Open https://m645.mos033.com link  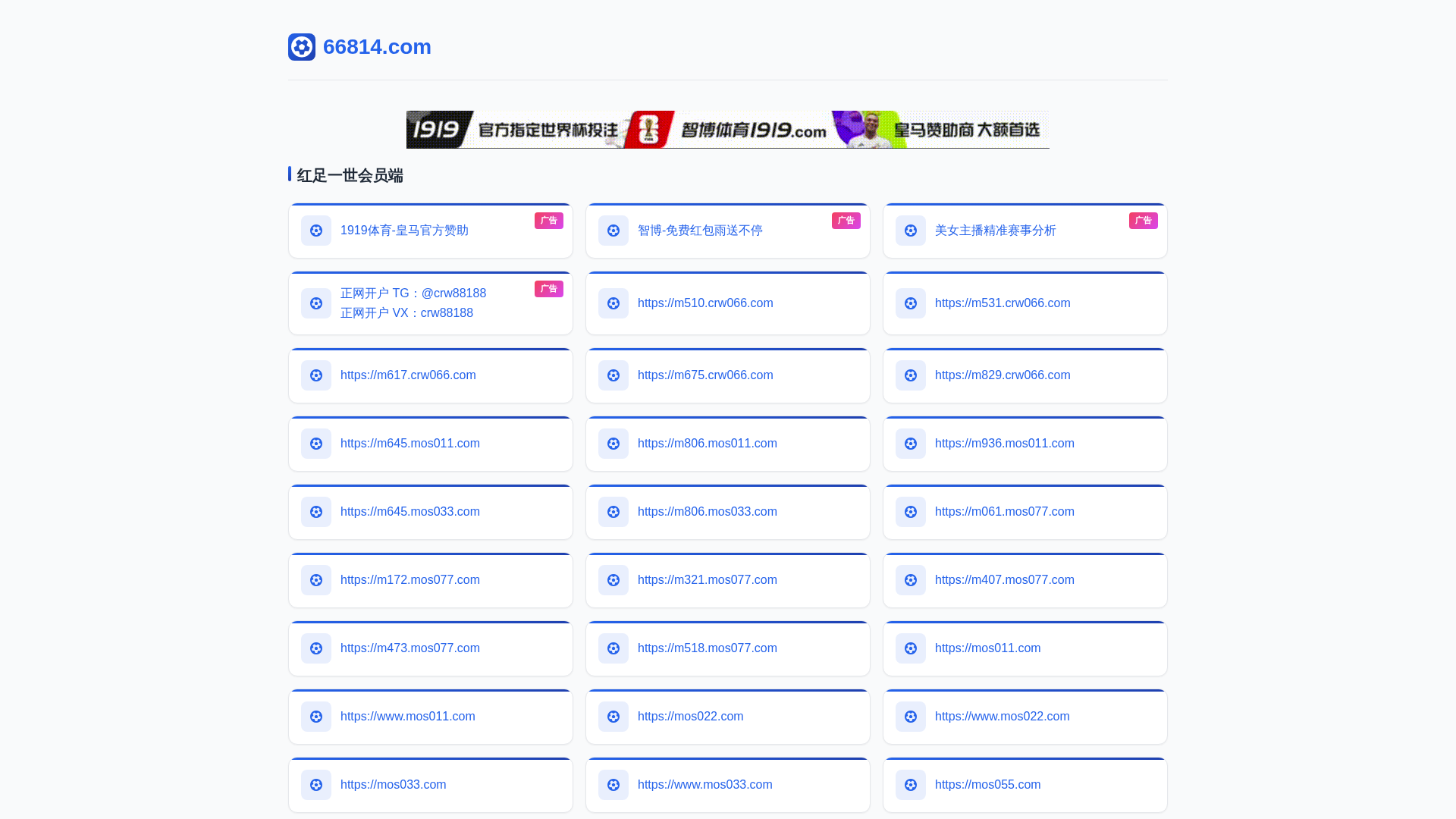pyautogui.click(x=410, y=512)
